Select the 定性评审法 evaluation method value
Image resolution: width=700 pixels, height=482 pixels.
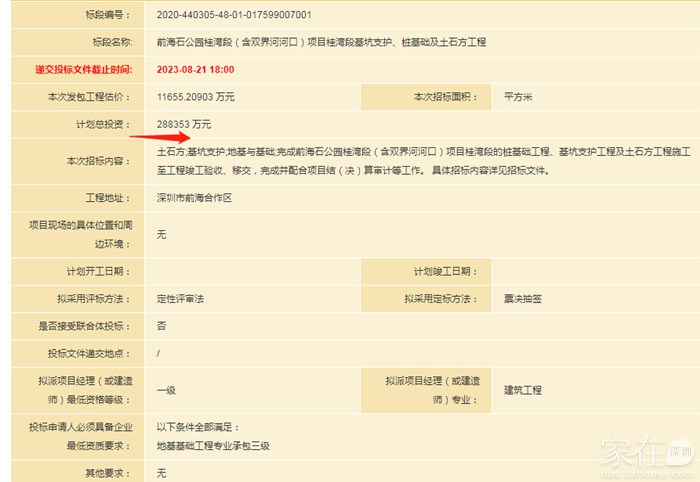coord(180,298)
